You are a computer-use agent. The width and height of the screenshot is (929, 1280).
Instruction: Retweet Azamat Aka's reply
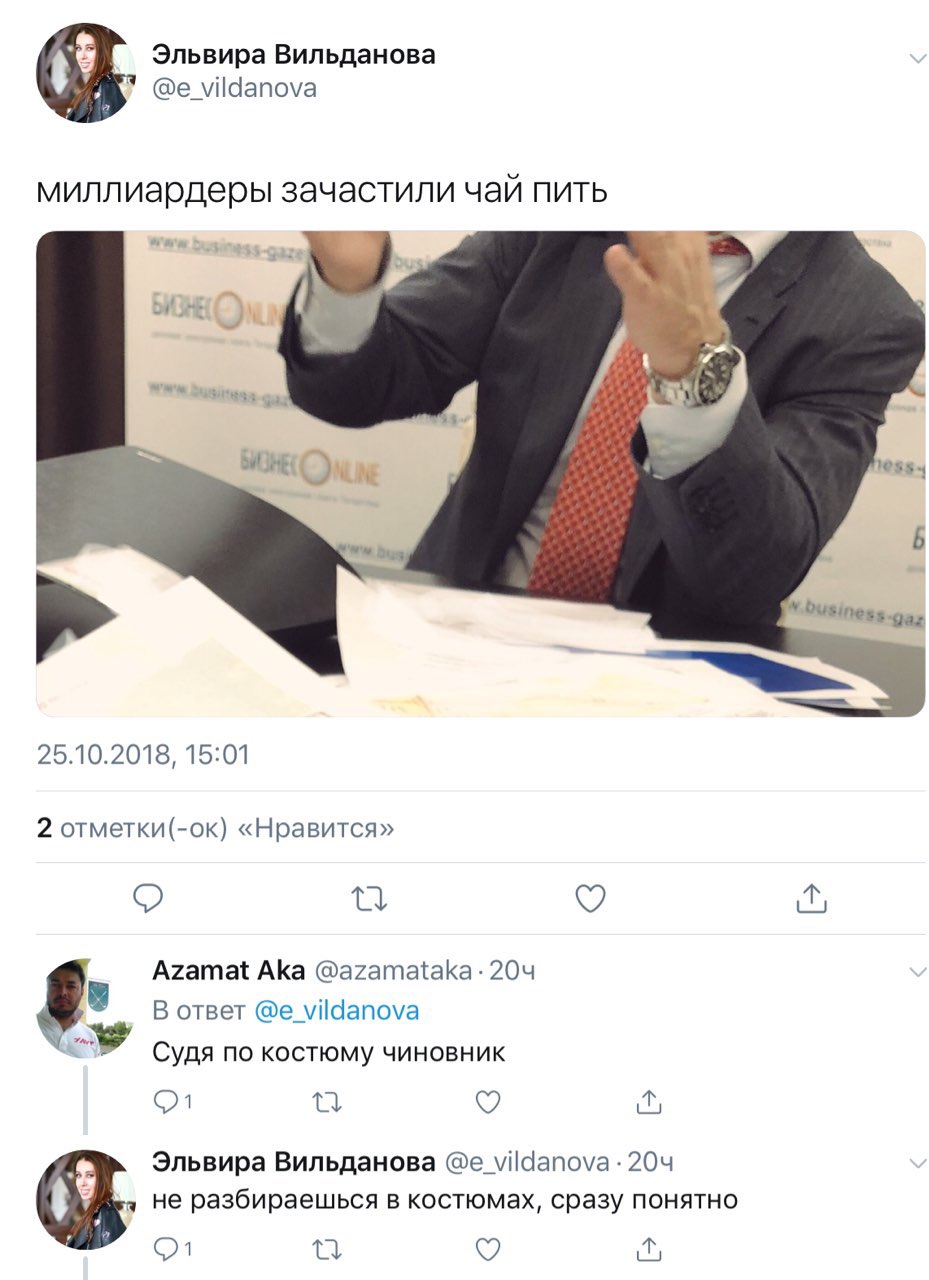[327, 1102]
